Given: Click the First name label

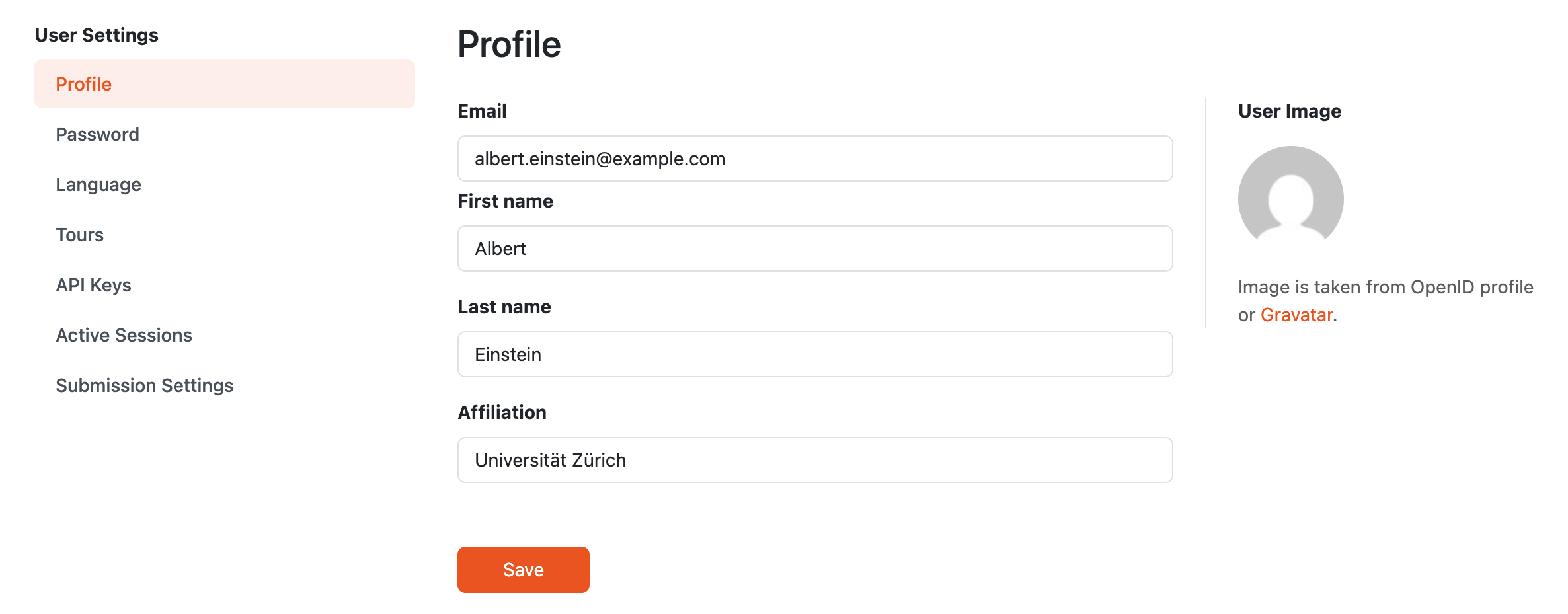Looking at the screenshot, I should (506, 201).
